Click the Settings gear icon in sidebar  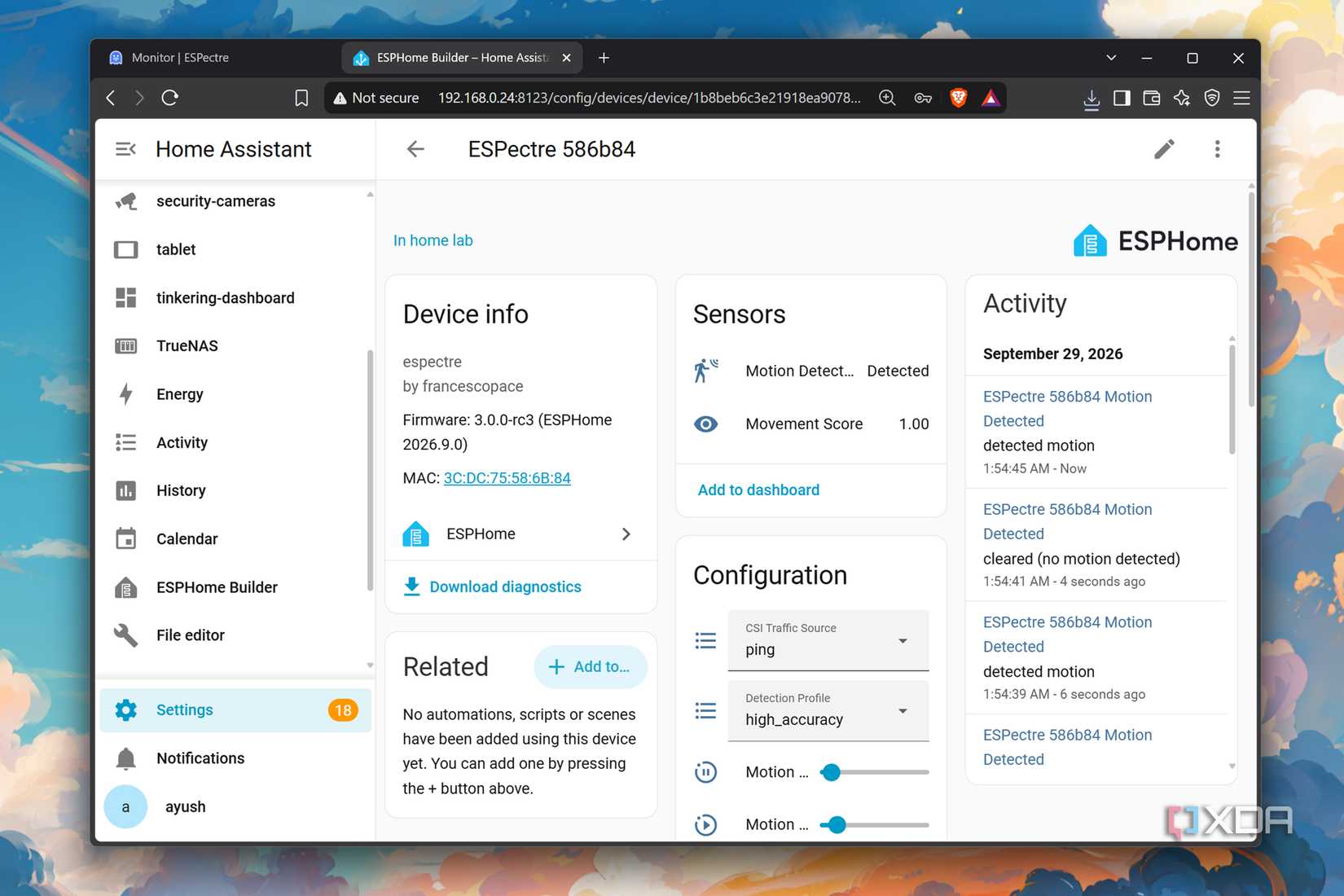(125, 710)
